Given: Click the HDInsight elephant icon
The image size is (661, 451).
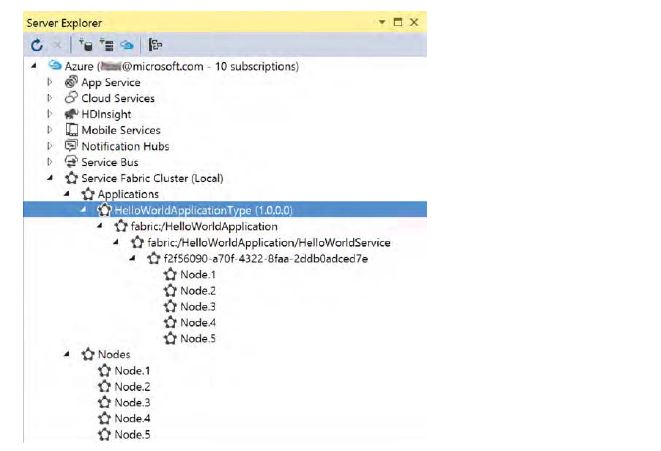Looking at the screenshot, I should (71, 113).
